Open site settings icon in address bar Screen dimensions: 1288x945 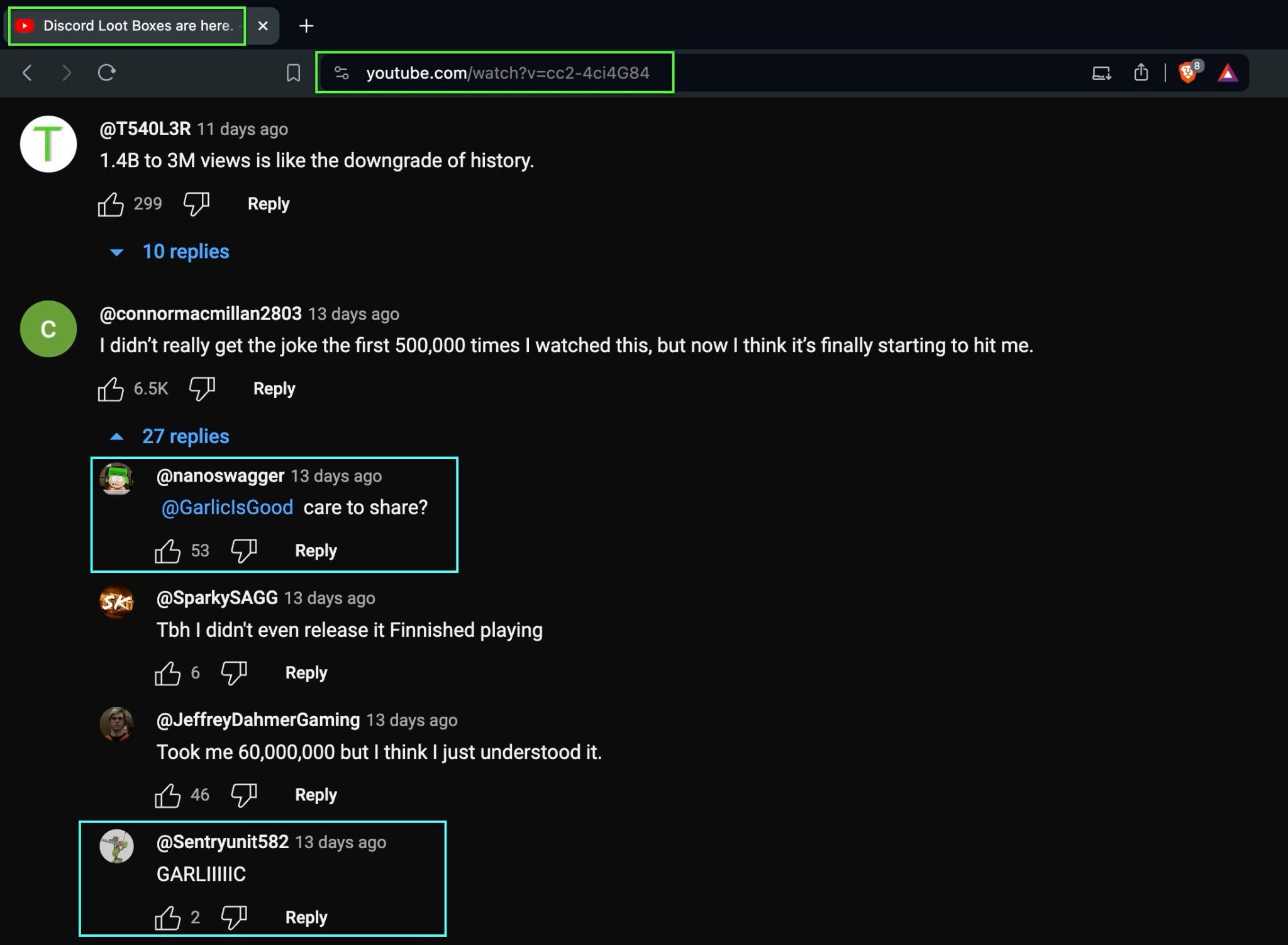(x=341, y=73)
